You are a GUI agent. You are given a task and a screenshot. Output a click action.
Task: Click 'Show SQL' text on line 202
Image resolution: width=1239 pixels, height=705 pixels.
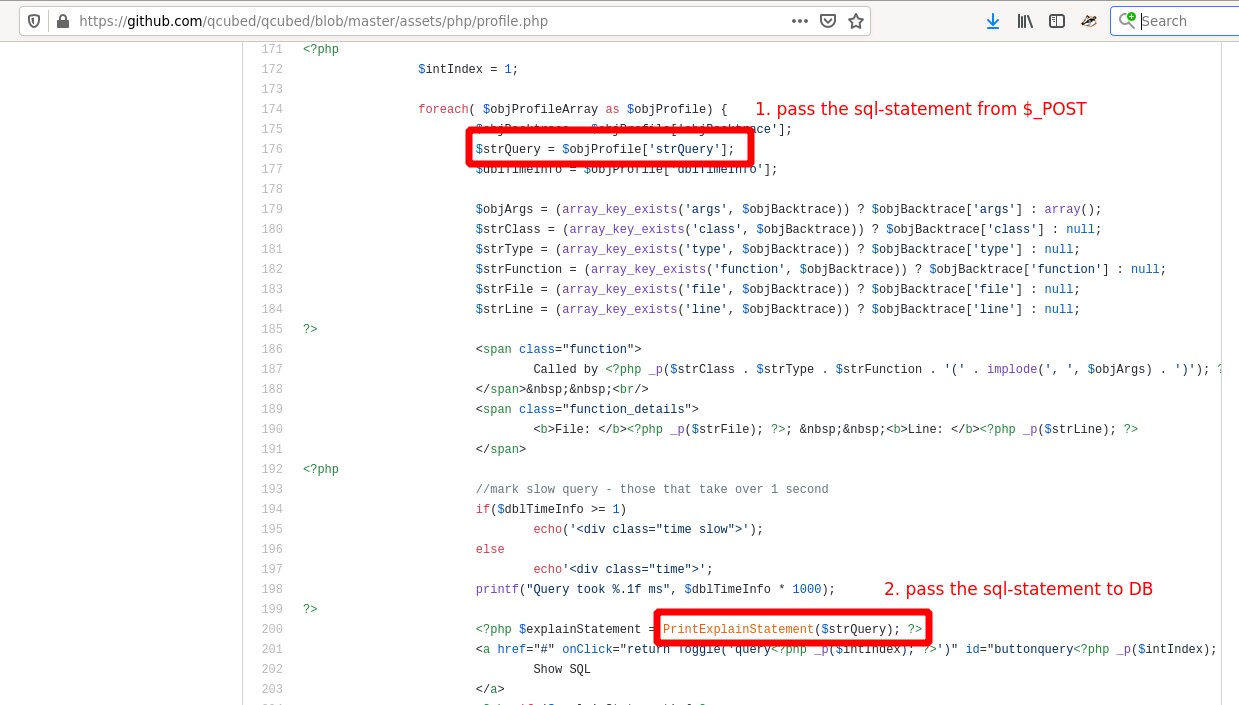click(x=562, y=669)
